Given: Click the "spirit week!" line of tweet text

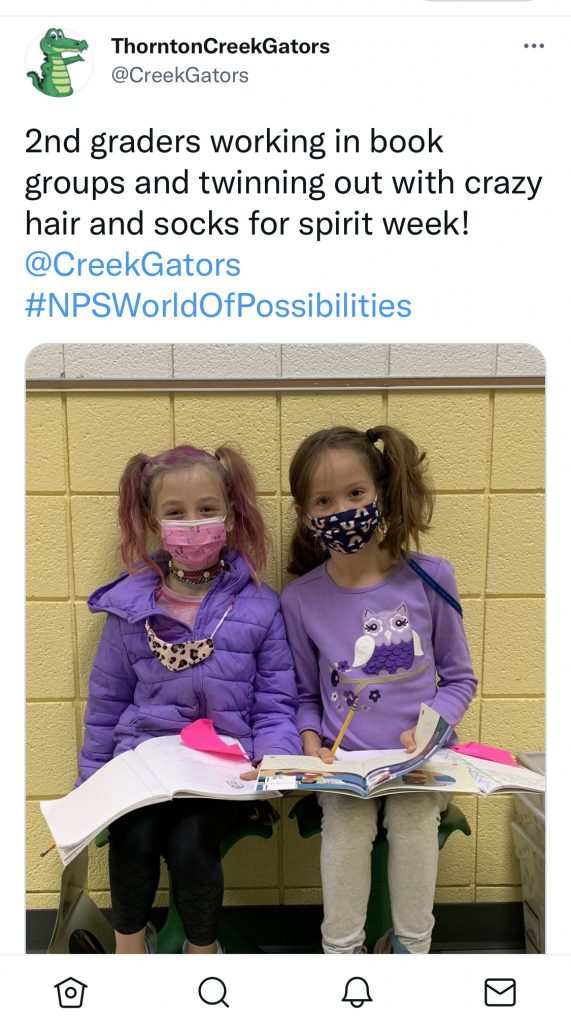Looking at the screenshot, I should pyautogui.click(x=247, y=224).
